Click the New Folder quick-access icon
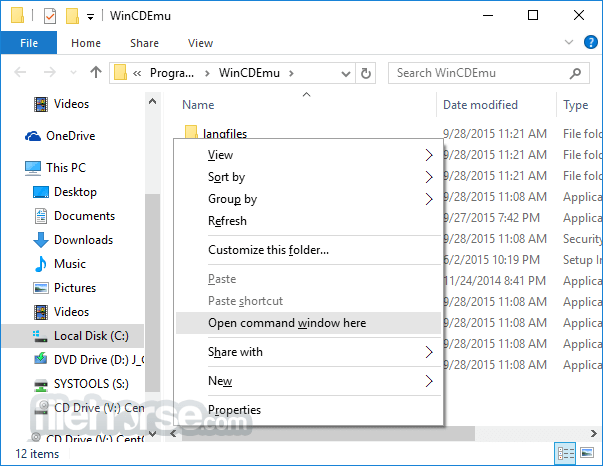603x466 pixels. coord(72,16)
